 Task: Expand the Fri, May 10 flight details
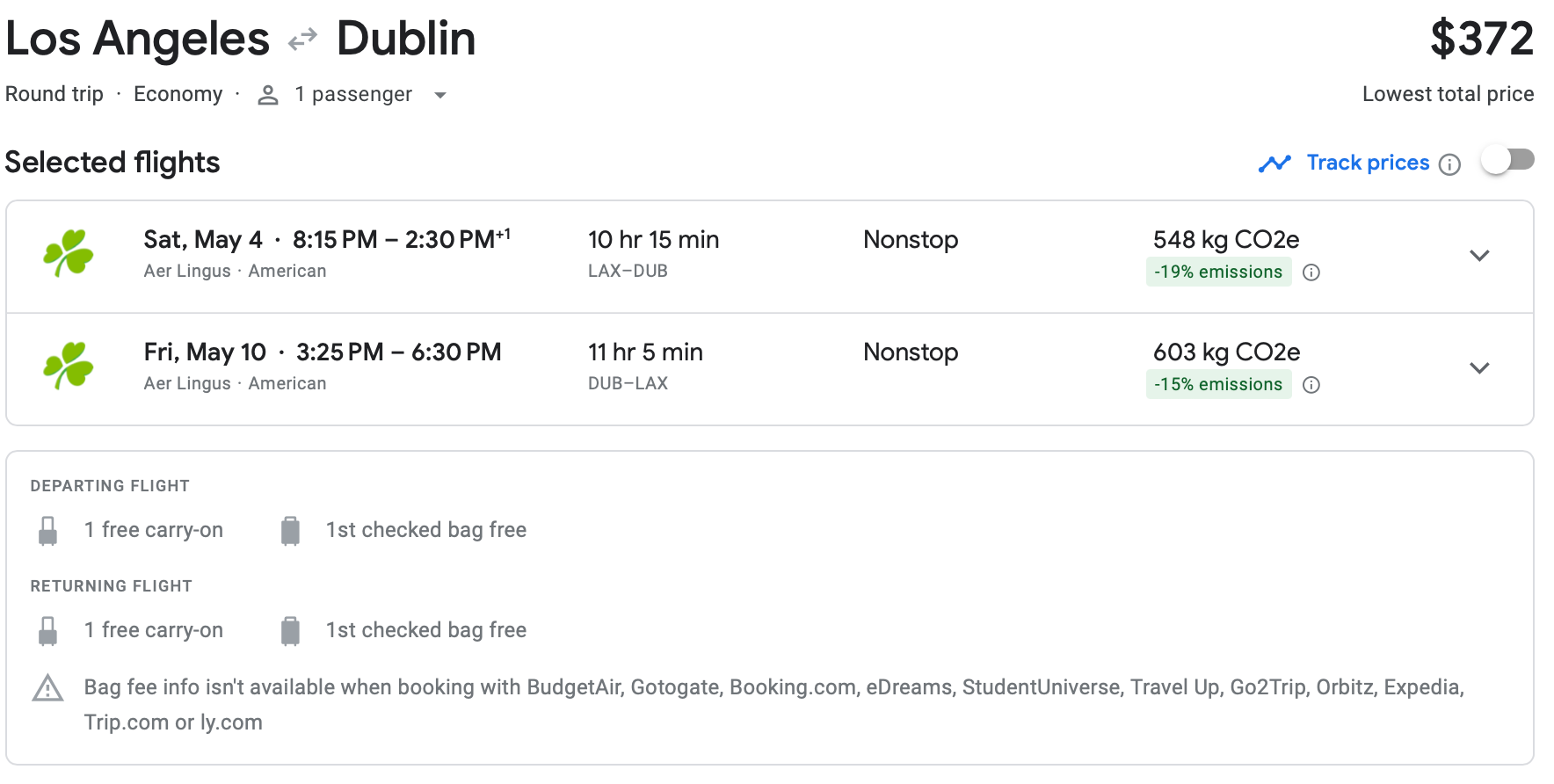pyautogui.click(x=1479, y=368)
